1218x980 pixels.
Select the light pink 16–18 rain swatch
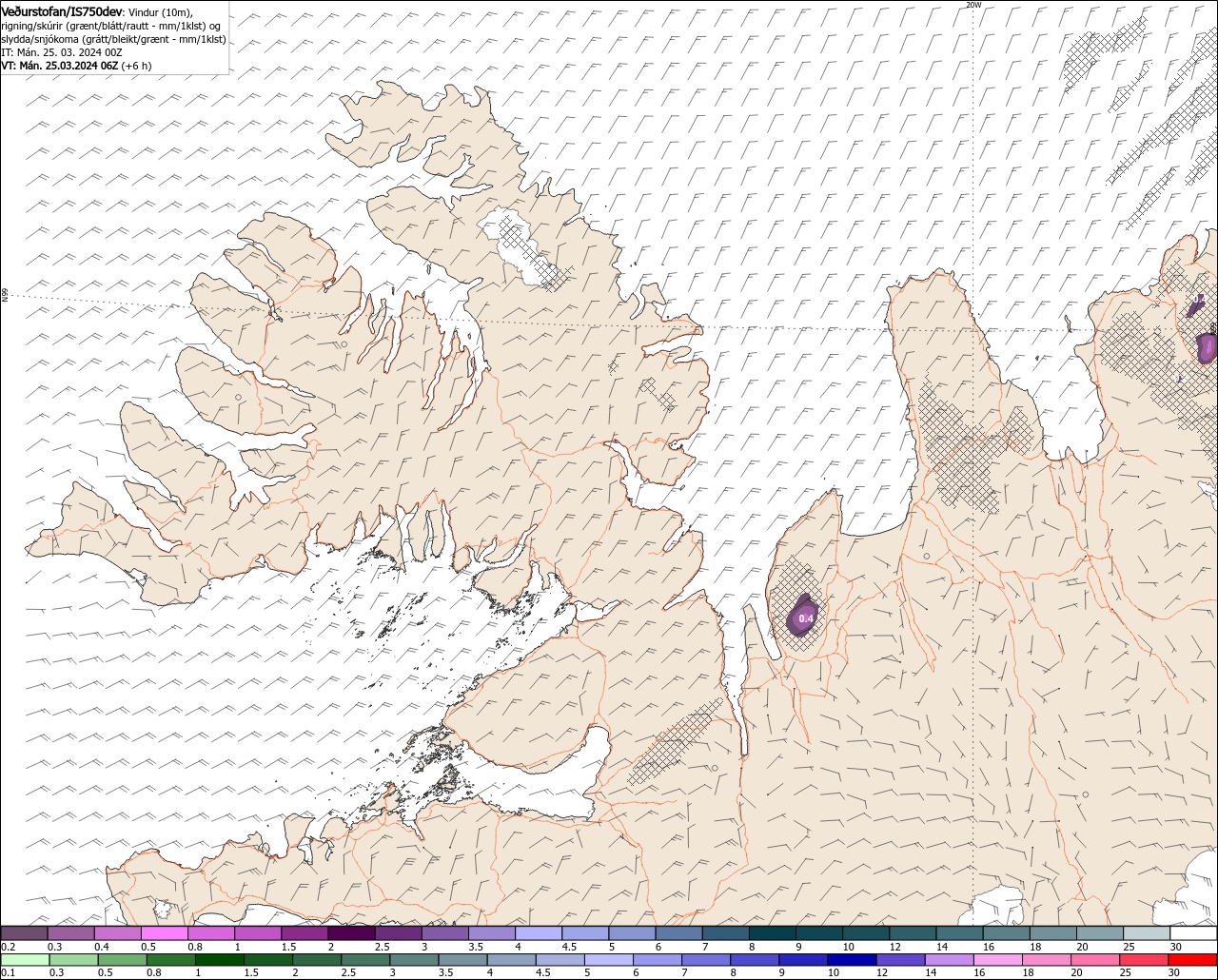997,960
